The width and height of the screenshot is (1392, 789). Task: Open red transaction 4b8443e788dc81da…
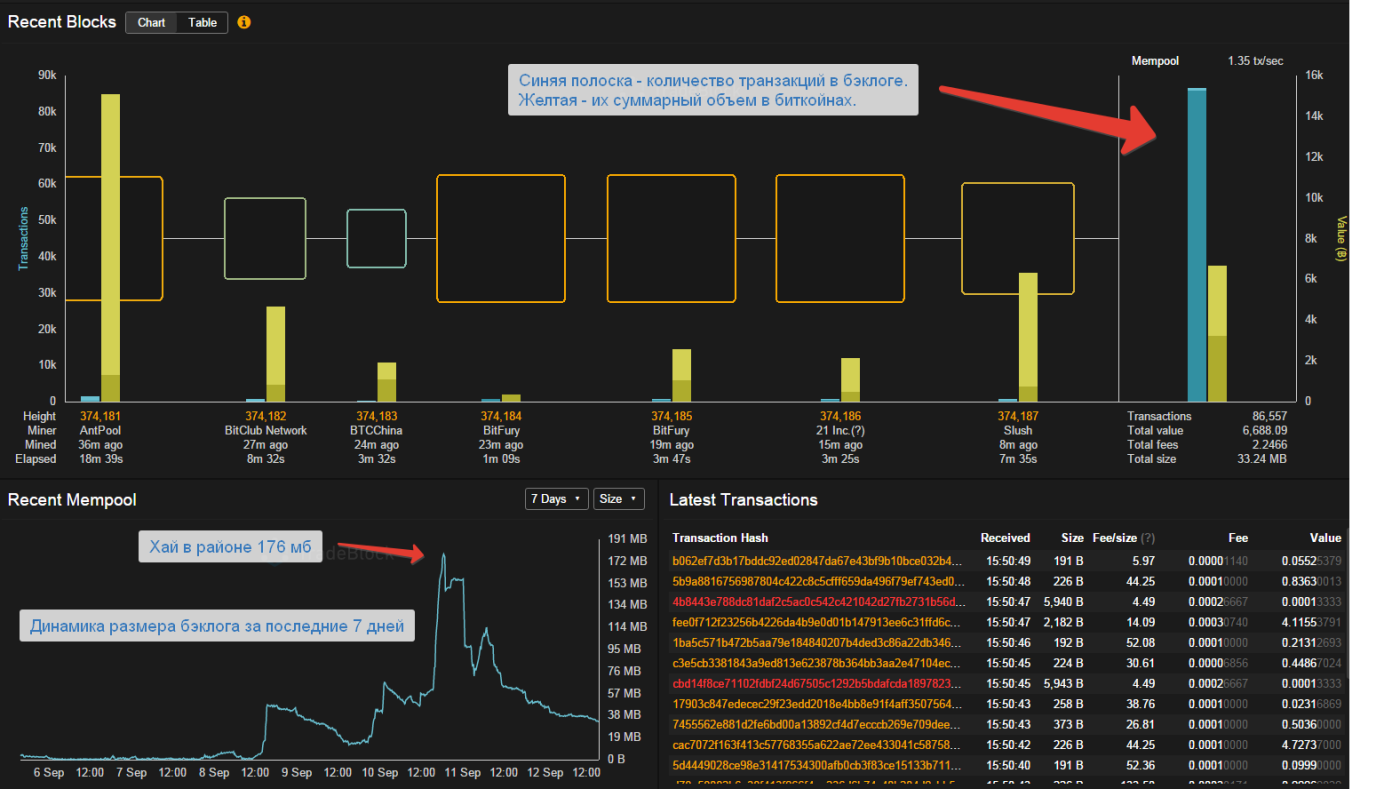818,602
